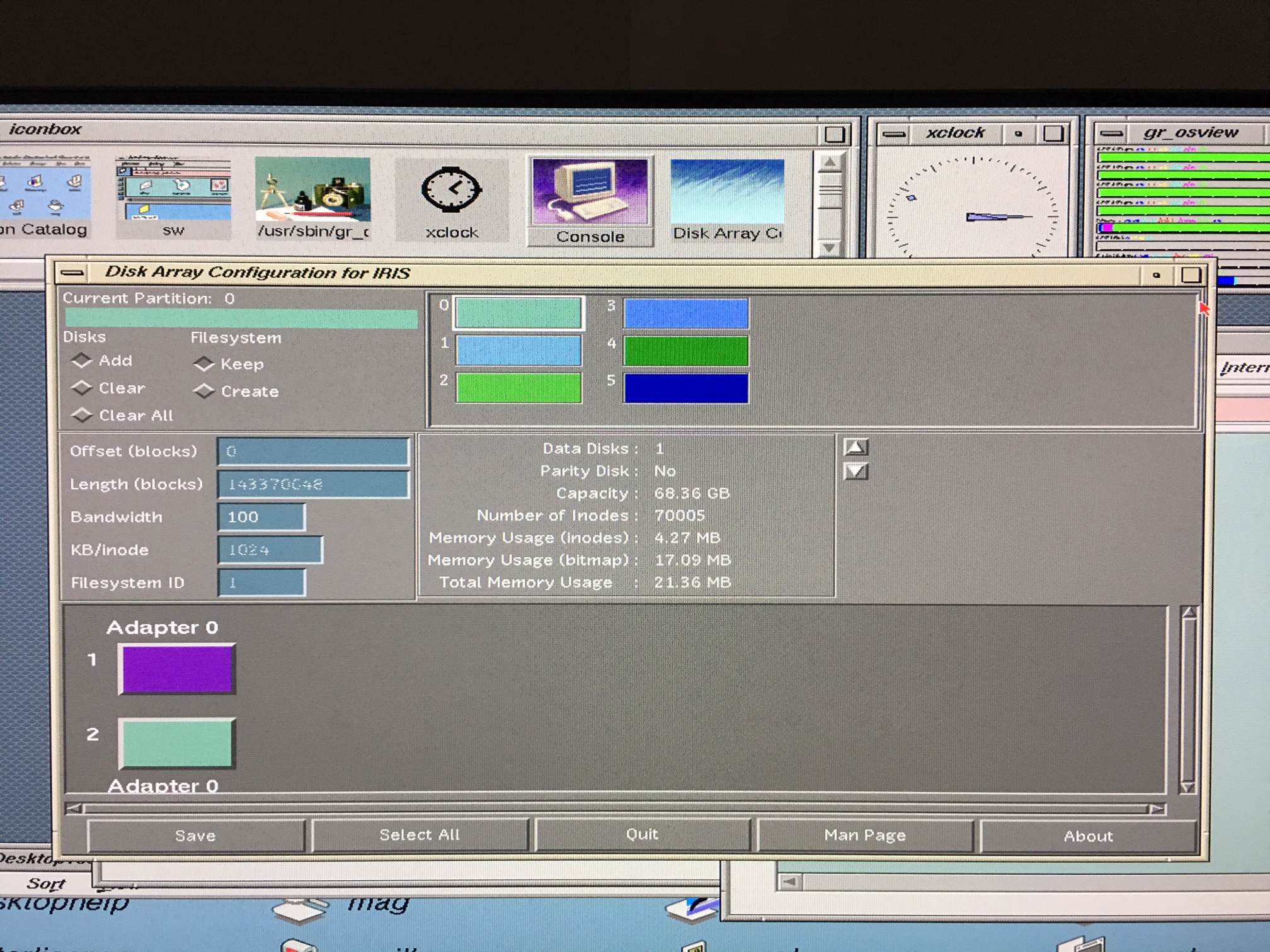Screen dimensions: 1270x952
Task: Open Disk Array Configuration window menu button
Action: (x=72, y=273)
